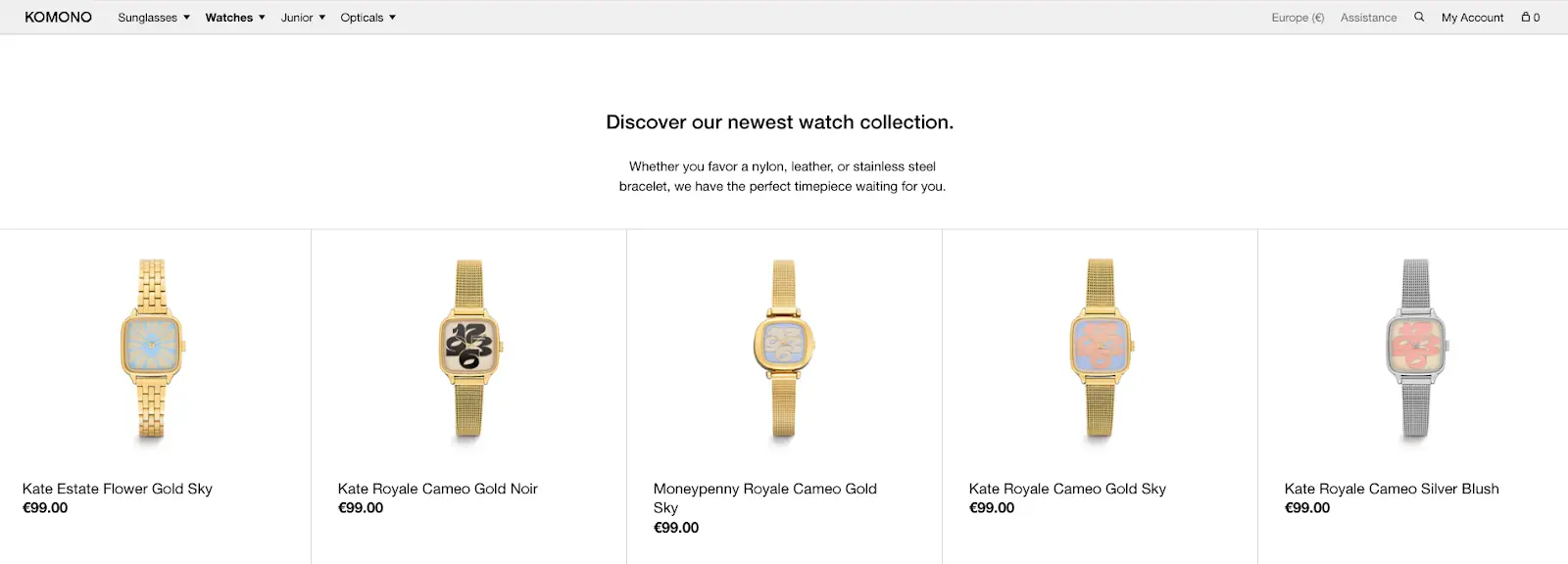Open Kate Estate Flower Gold Sky watch image
The height and width of the screenshot is (564, 1568).
(152, 349)
